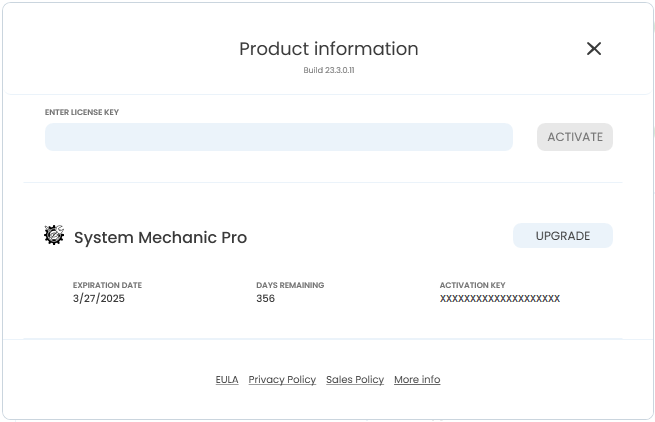Close the Product information dialog
The width and height of the screenshot is (655, 422).
[x=594, y=48]
